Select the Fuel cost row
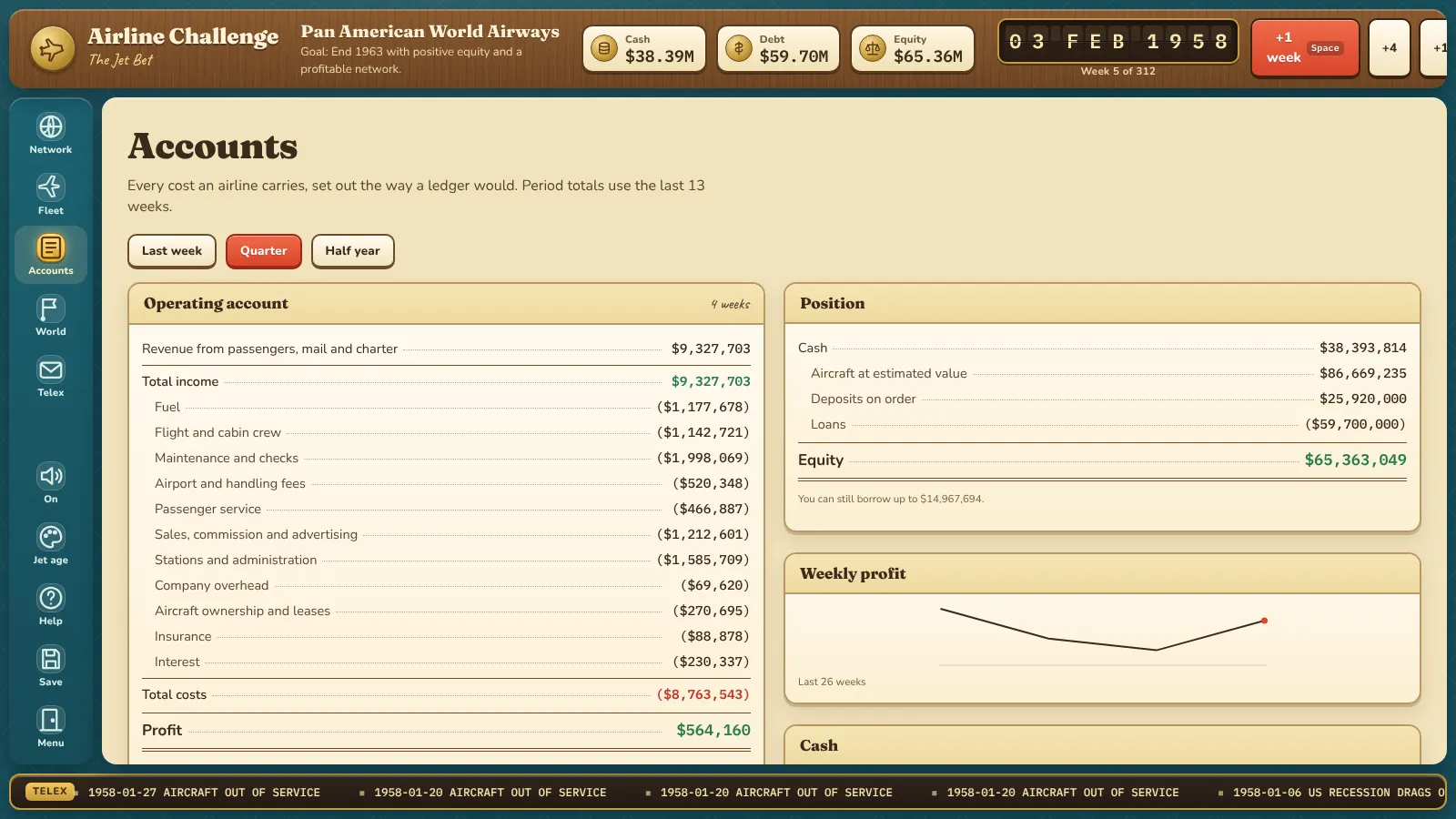This screenshot has height=819, width=1456. tap(446, 407)
